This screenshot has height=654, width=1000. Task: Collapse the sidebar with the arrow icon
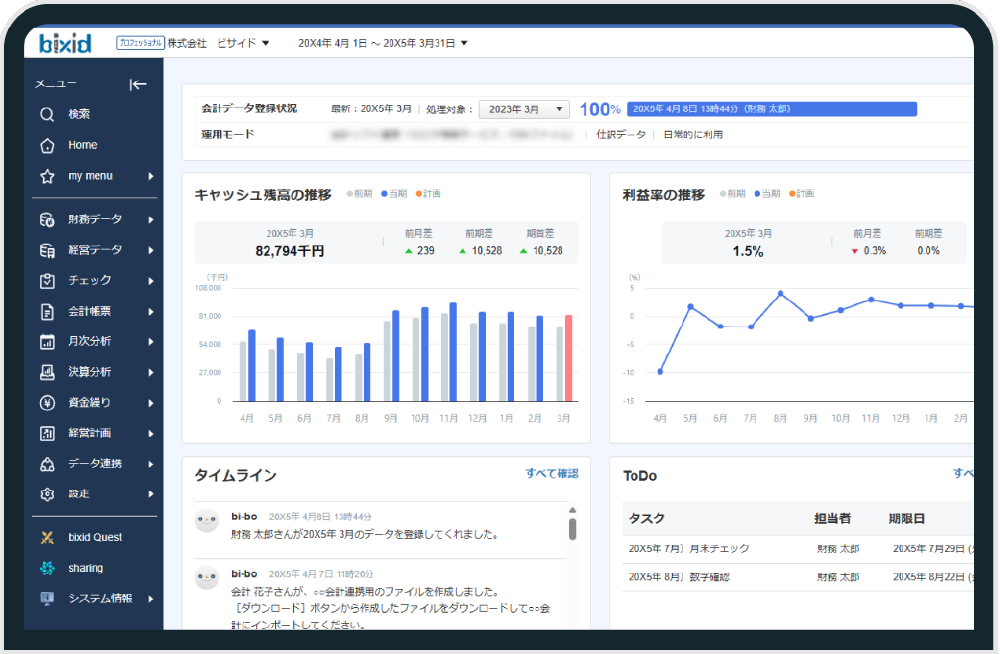tap(138, 84)
